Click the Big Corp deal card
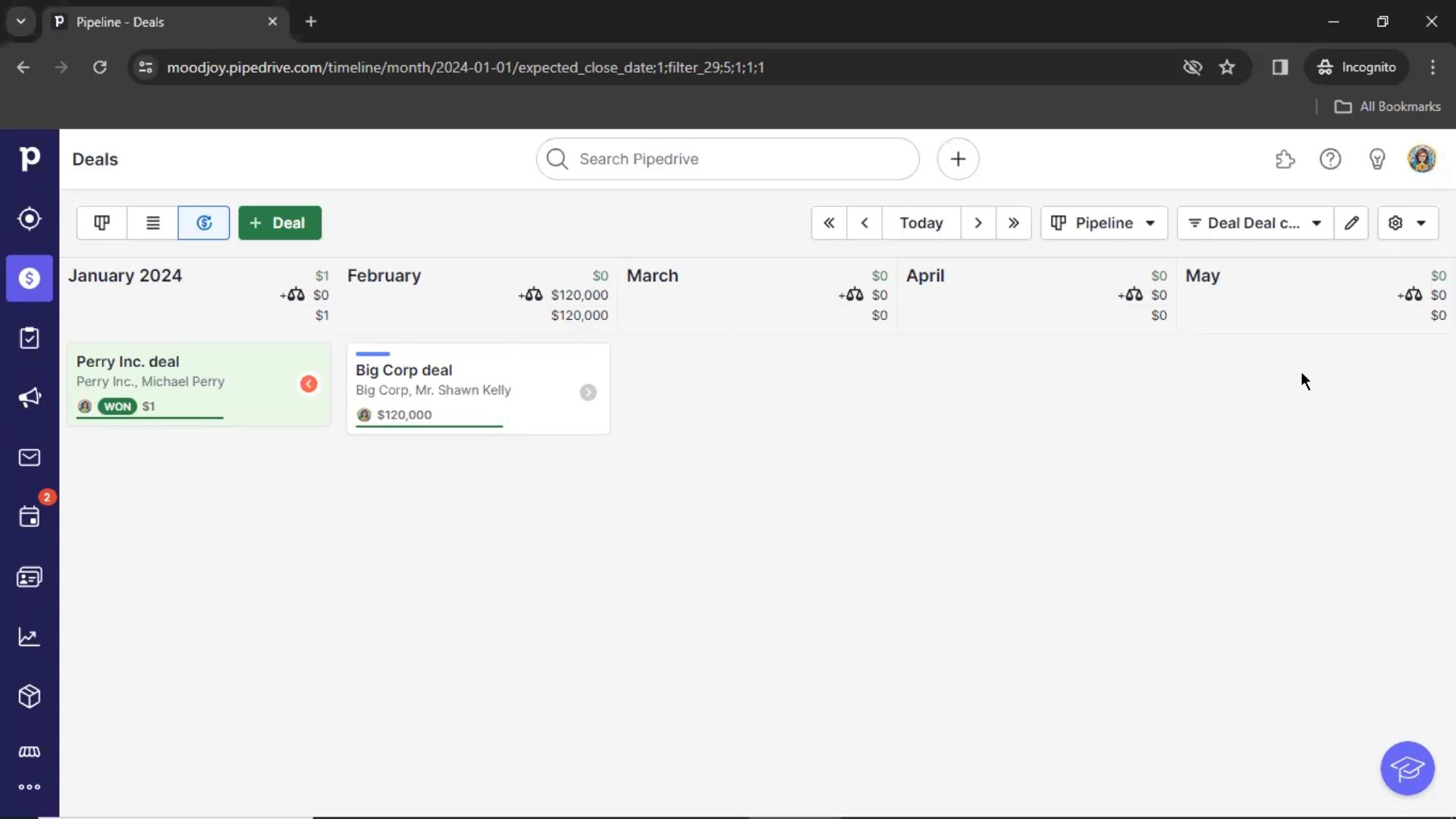1456x819 pixels. coord(479,390)
